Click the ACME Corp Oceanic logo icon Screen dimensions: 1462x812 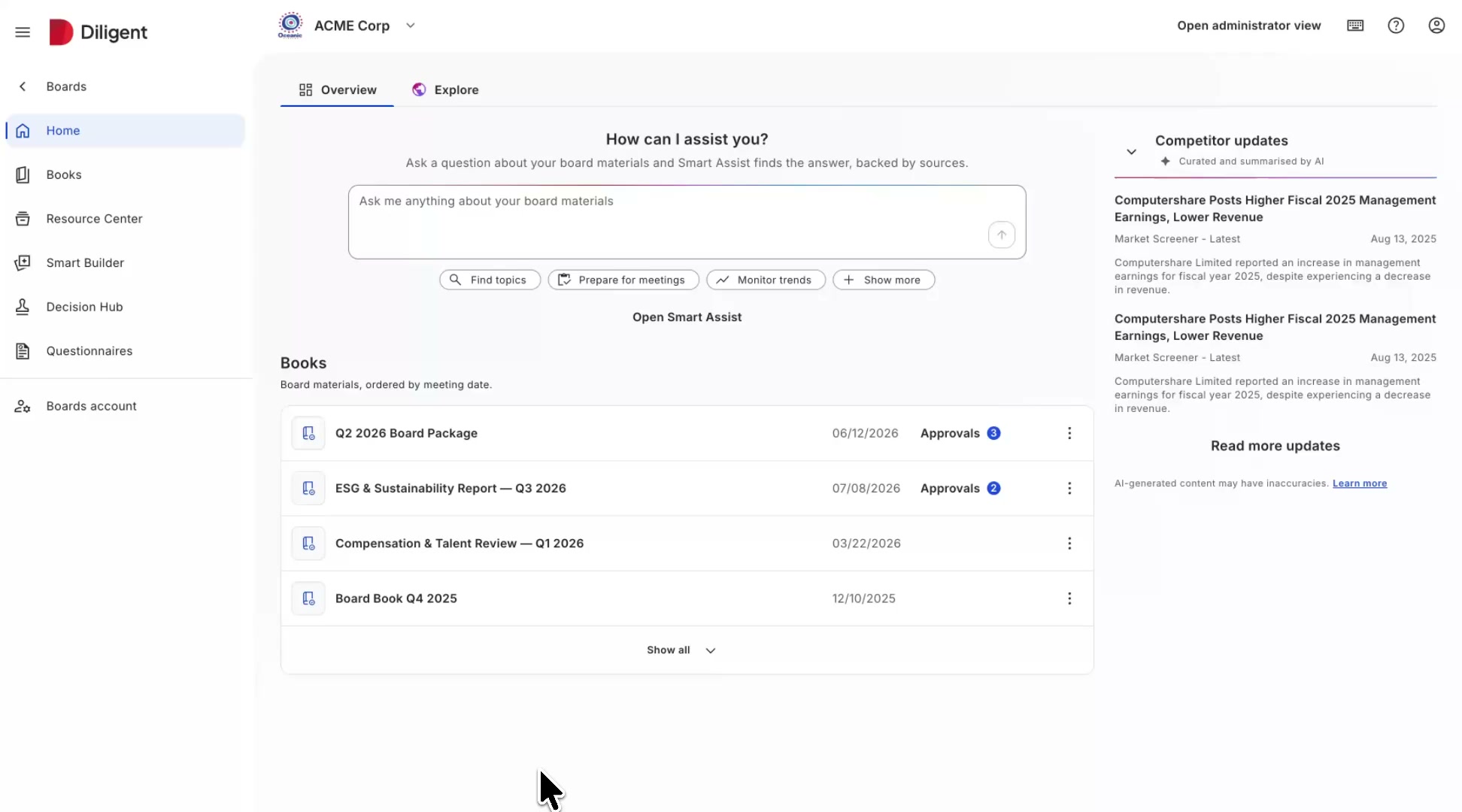tap(290, 26)
